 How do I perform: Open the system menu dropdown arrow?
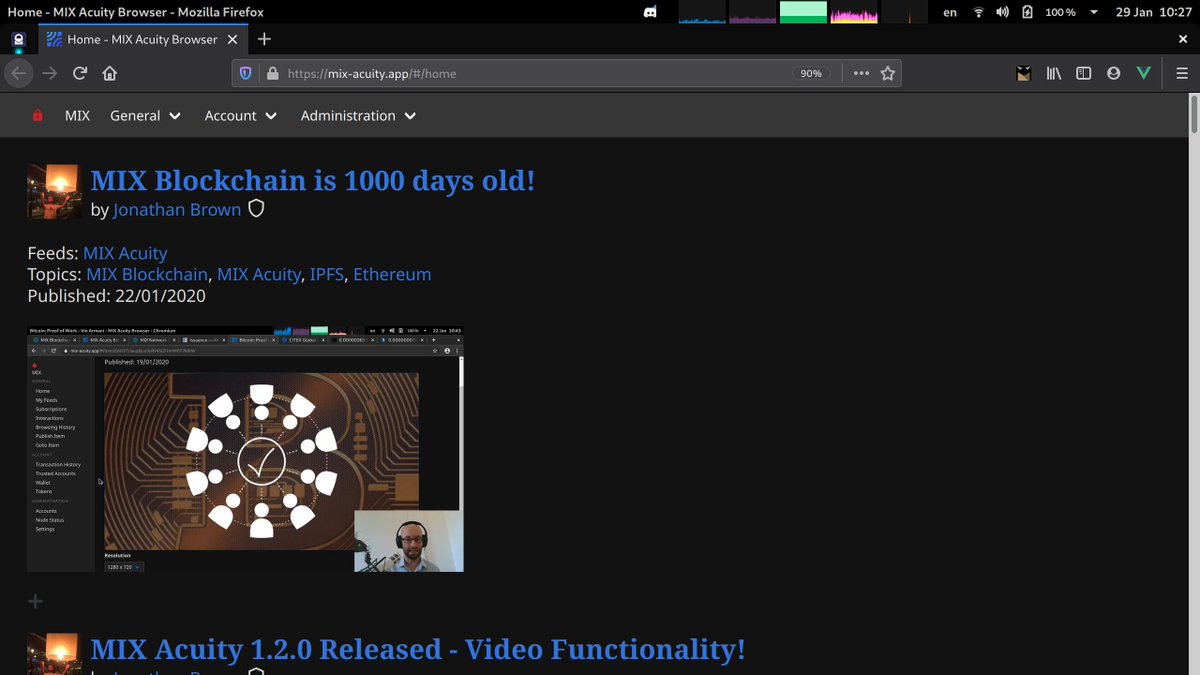click(x=1094, y=12)
